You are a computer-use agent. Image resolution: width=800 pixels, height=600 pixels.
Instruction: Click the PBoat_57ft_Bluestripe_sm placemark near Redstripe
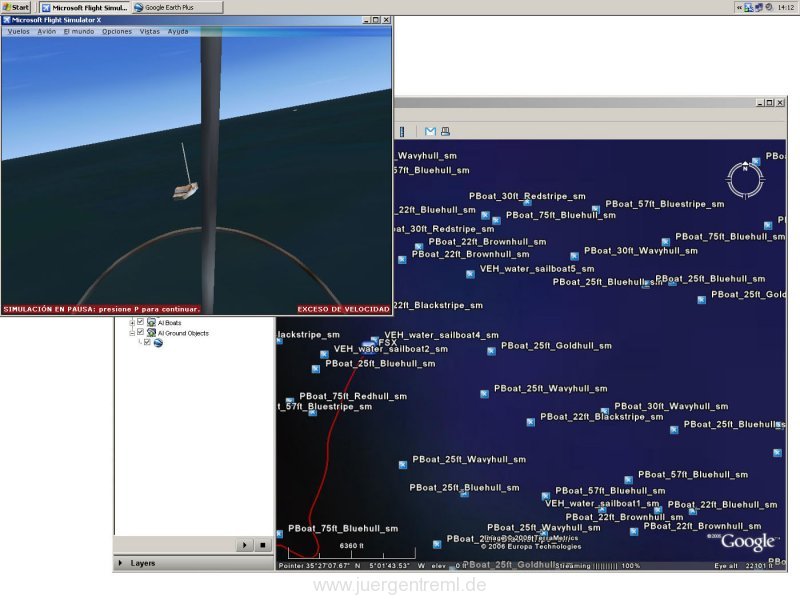point(595,209)
